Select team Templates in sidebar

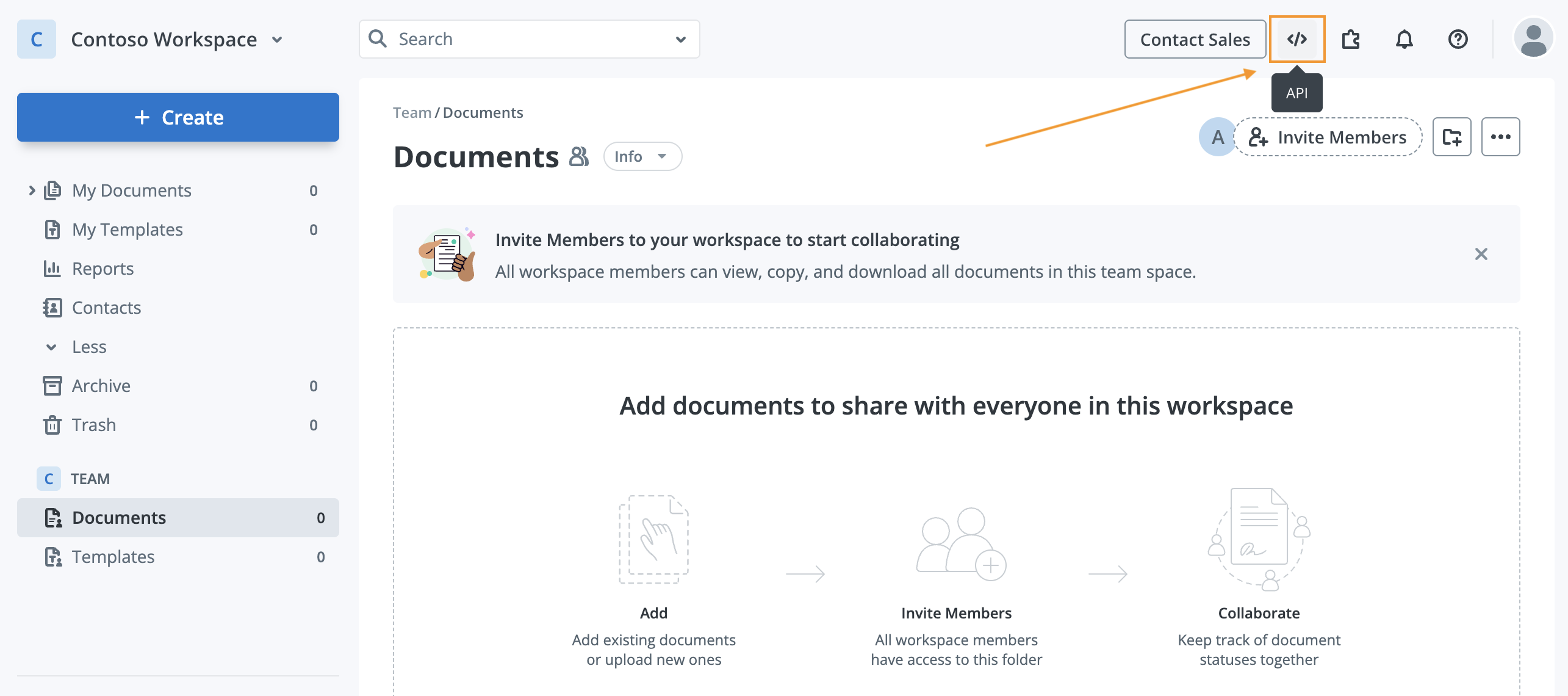coord(178,557)
